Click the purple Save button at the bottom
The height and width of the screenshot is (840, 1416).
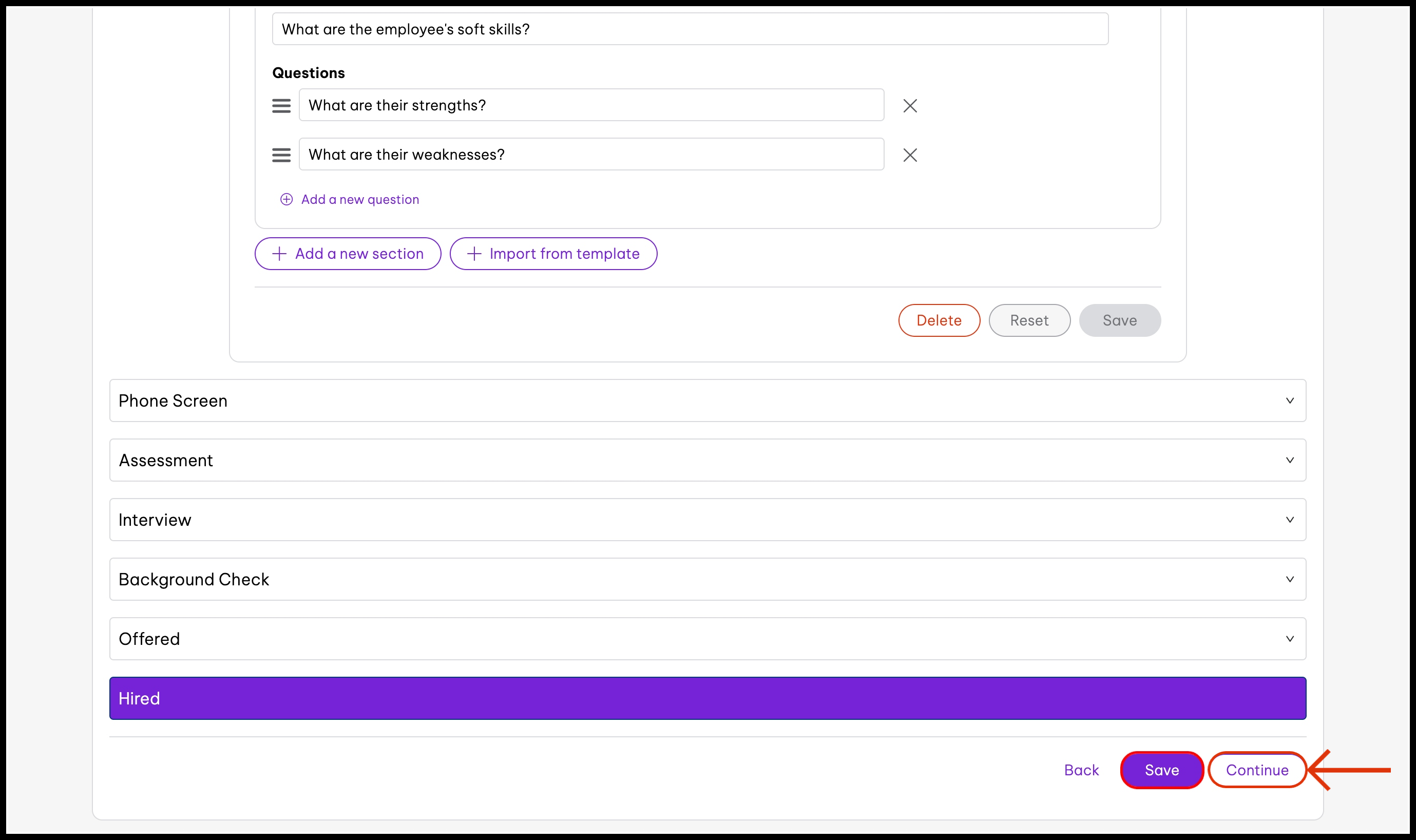click(x=1161, y=770)
